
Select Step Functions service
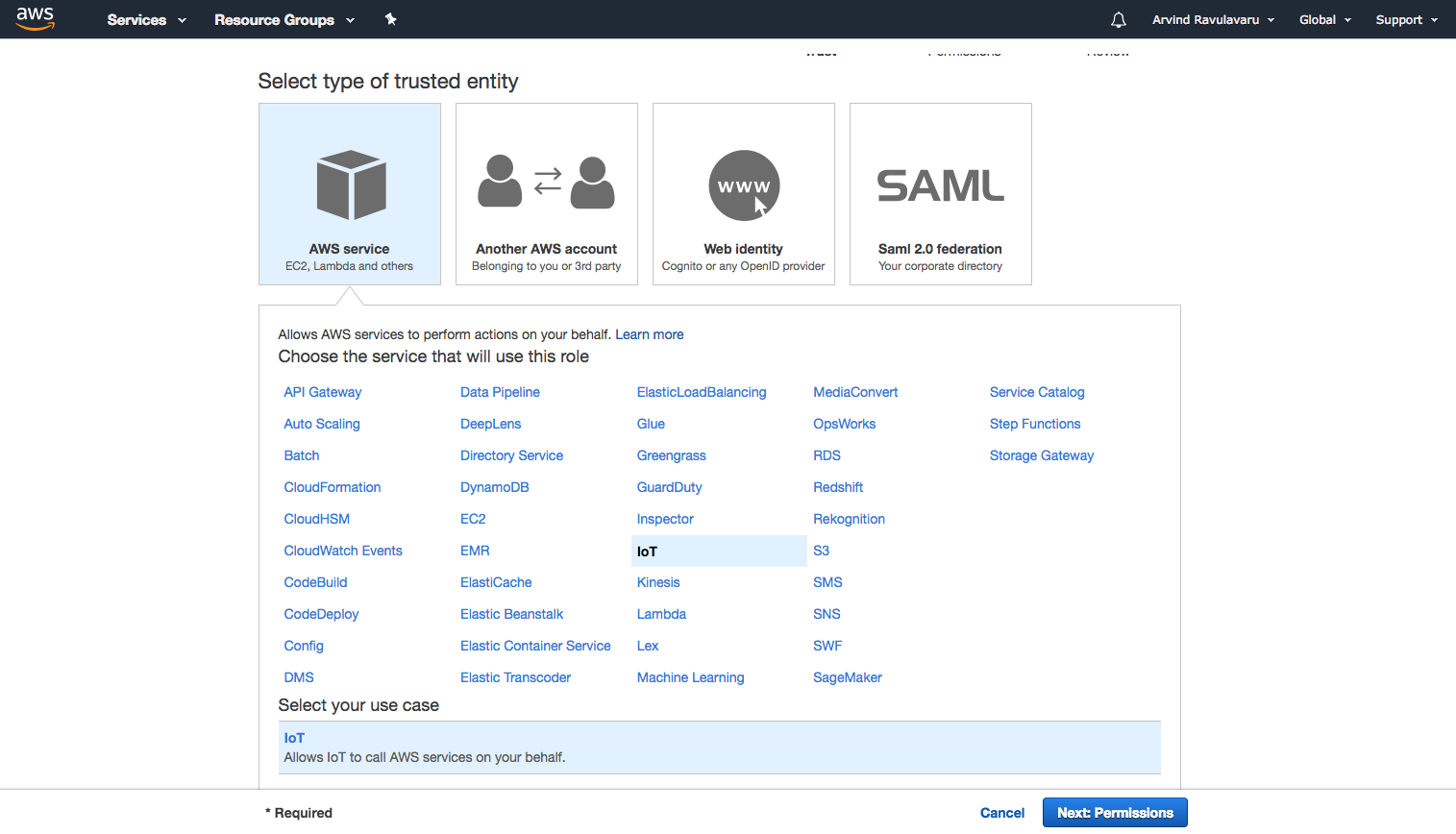(1035, 424)
